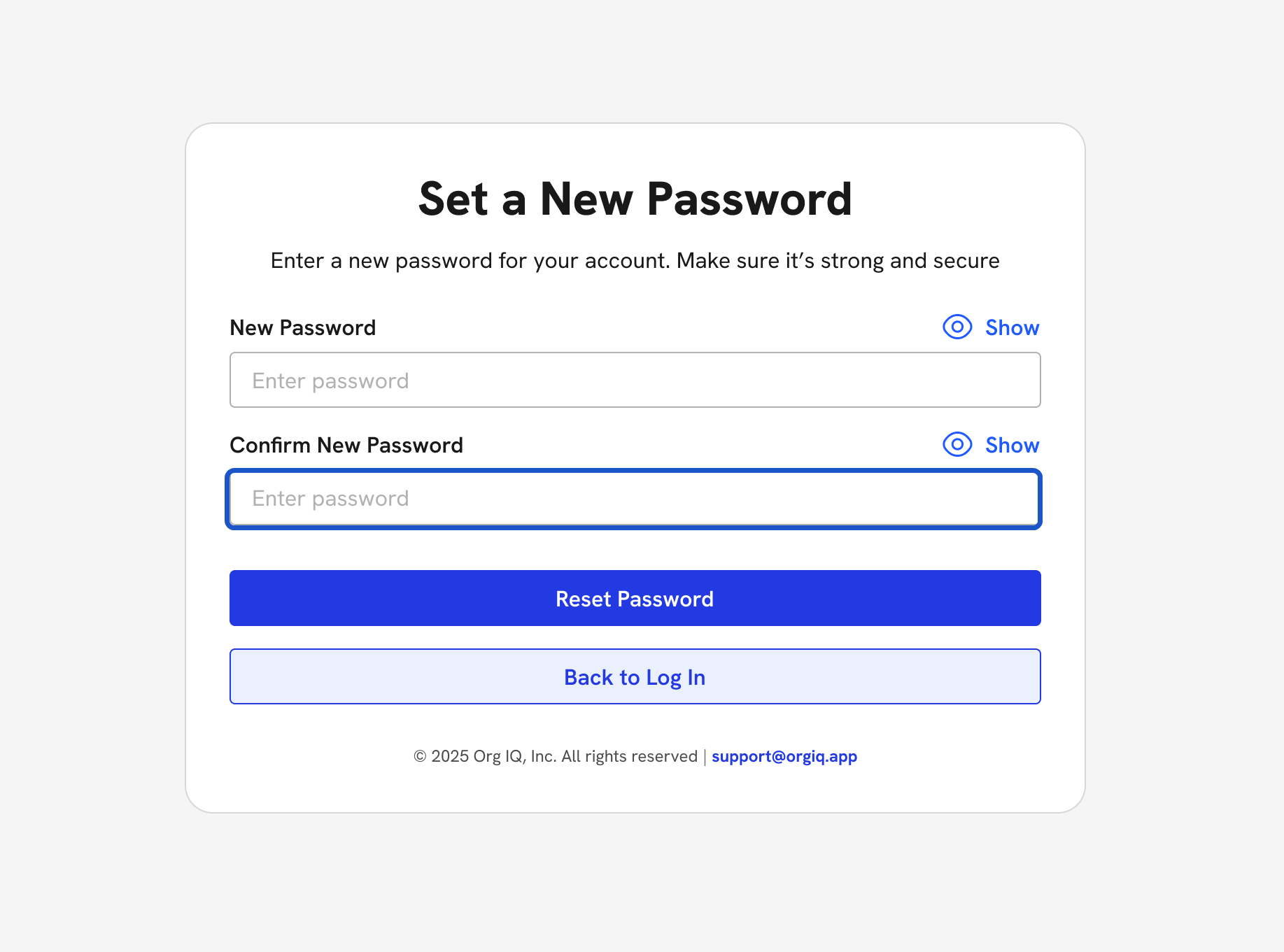
Task: Reveal the first password using its eye icon
Action: (957, 327)
